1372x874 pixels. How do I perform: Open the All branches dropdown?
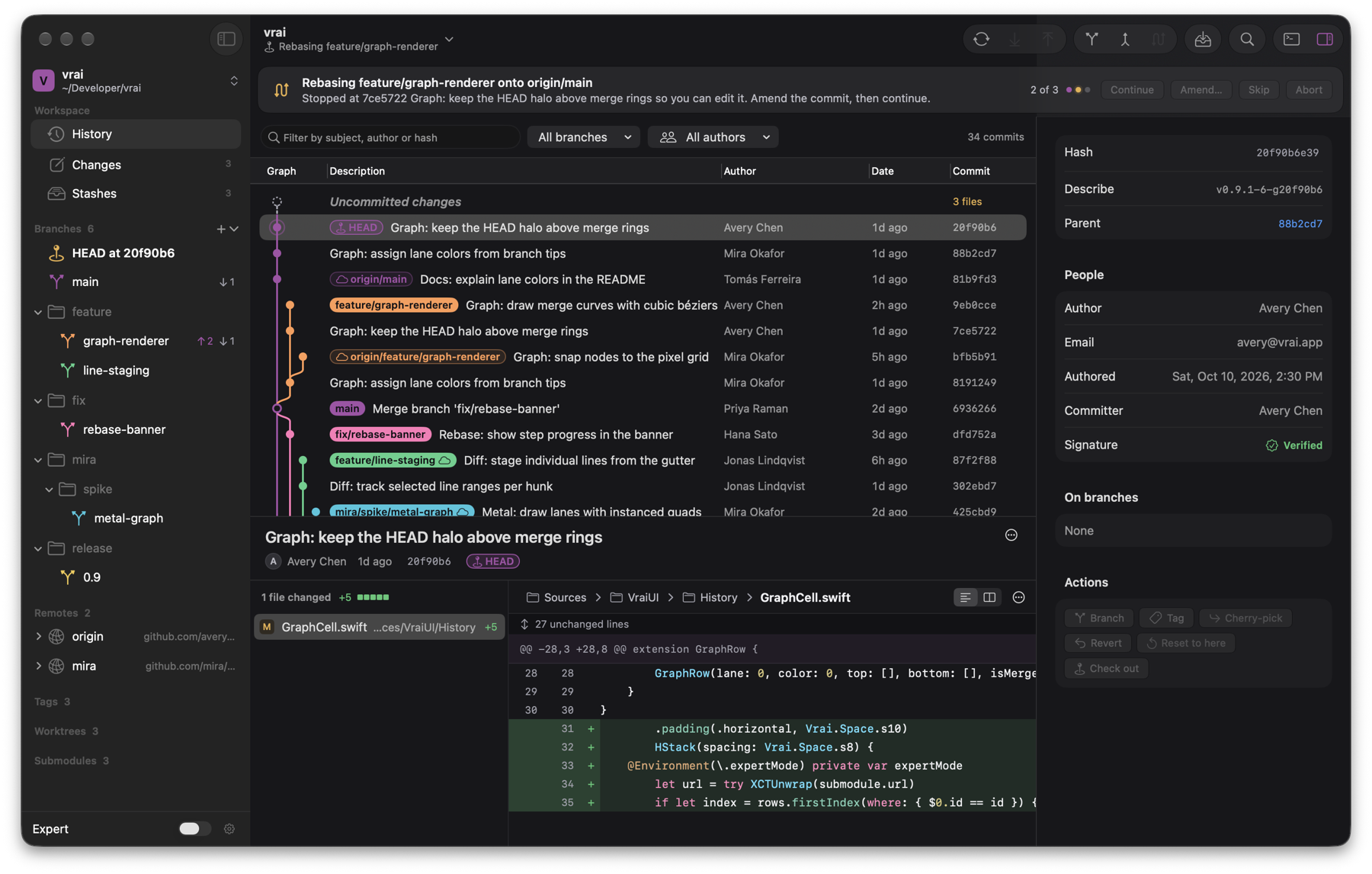coord(585,137)
